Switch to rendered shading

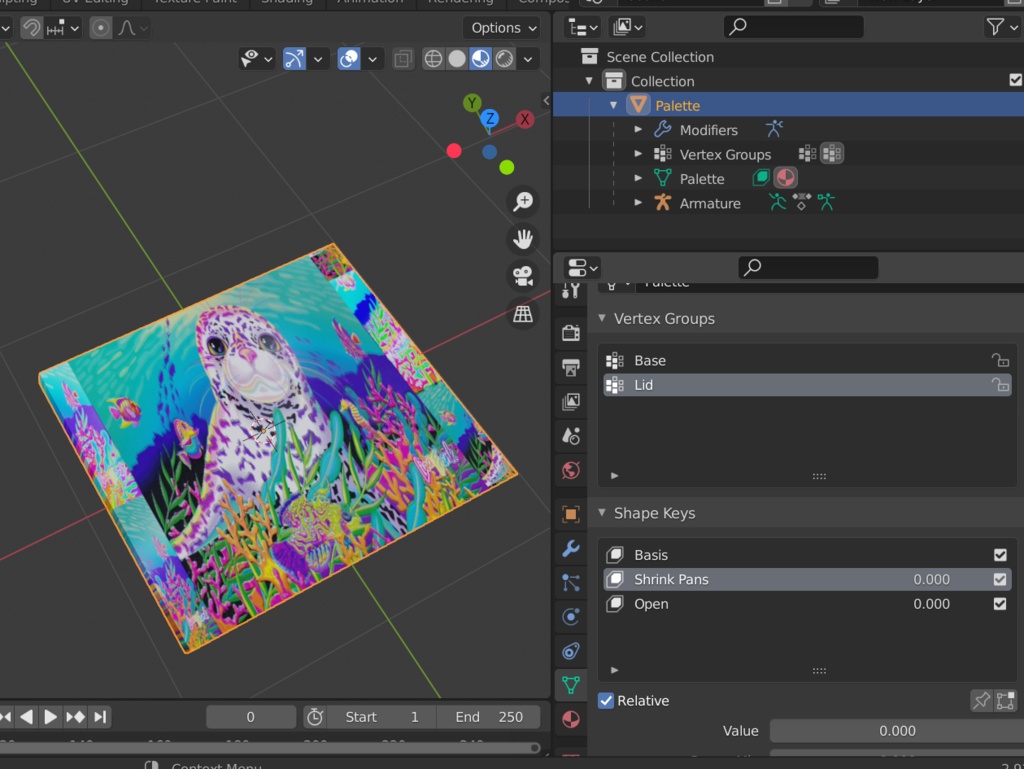click(x=504, y=59)
